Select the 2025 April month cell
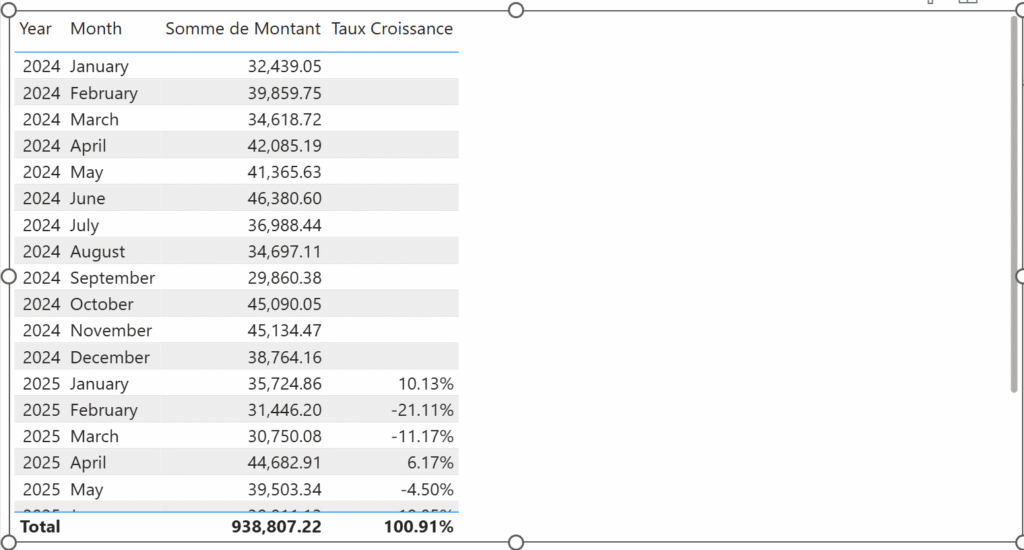 pos(88,463)
